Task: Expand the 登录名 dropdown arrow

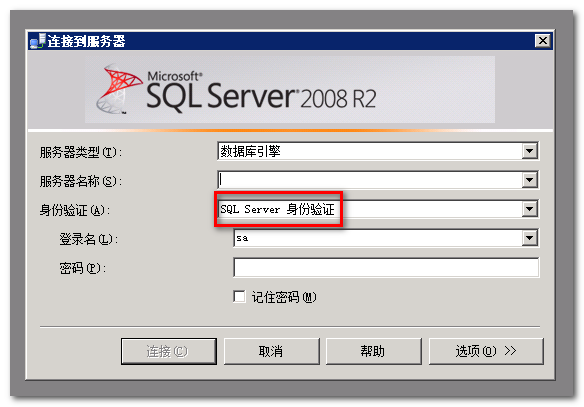Action: click(x=530, y=238)
